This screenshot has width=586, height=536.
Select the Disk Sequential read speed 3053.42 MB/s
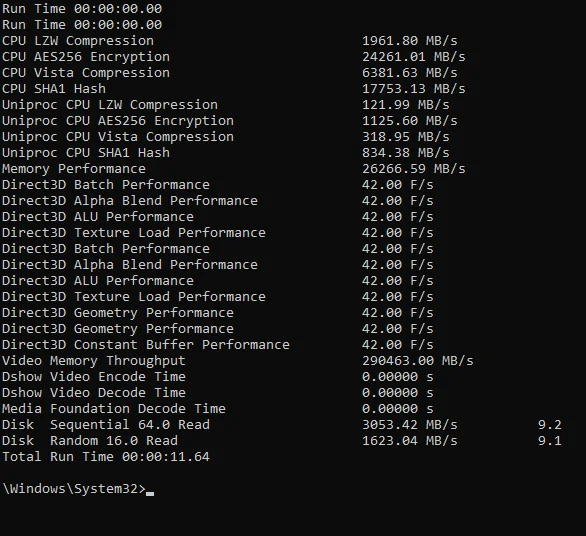click(410, 425)
